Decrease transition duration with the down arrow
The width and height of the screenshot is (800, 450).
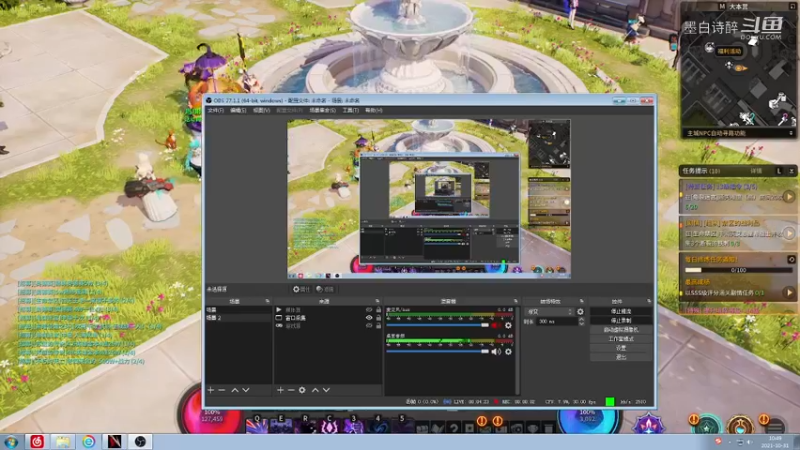pos(581,323)
